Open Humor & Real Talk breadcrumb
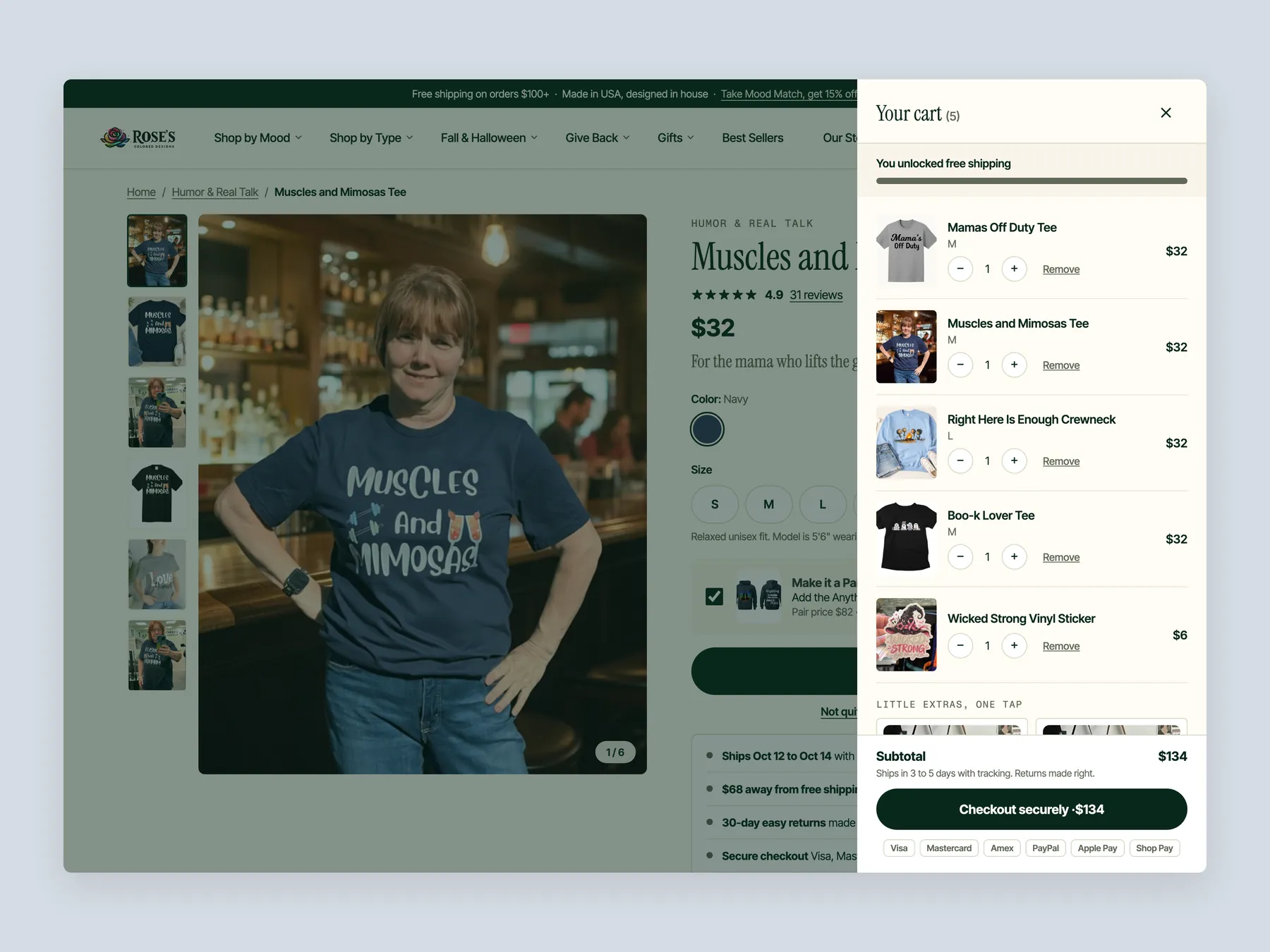 pyautogui.click(x=215, y=193)
